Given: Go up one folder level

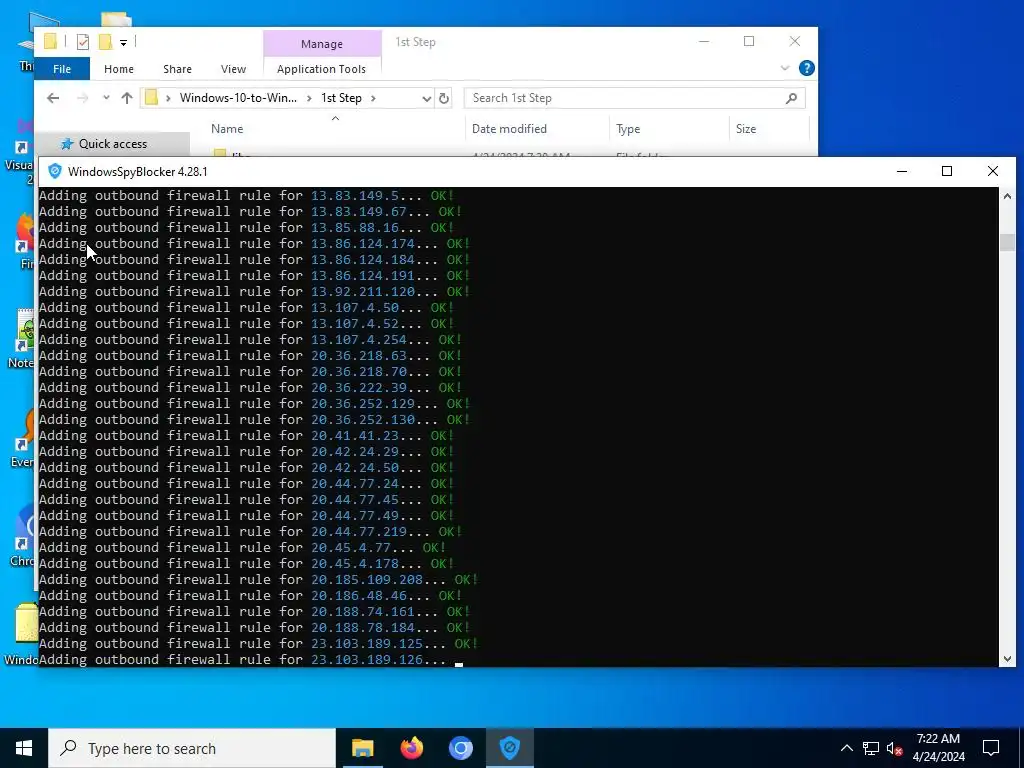Looking at the screenshot, I should (x=127, y=98).
